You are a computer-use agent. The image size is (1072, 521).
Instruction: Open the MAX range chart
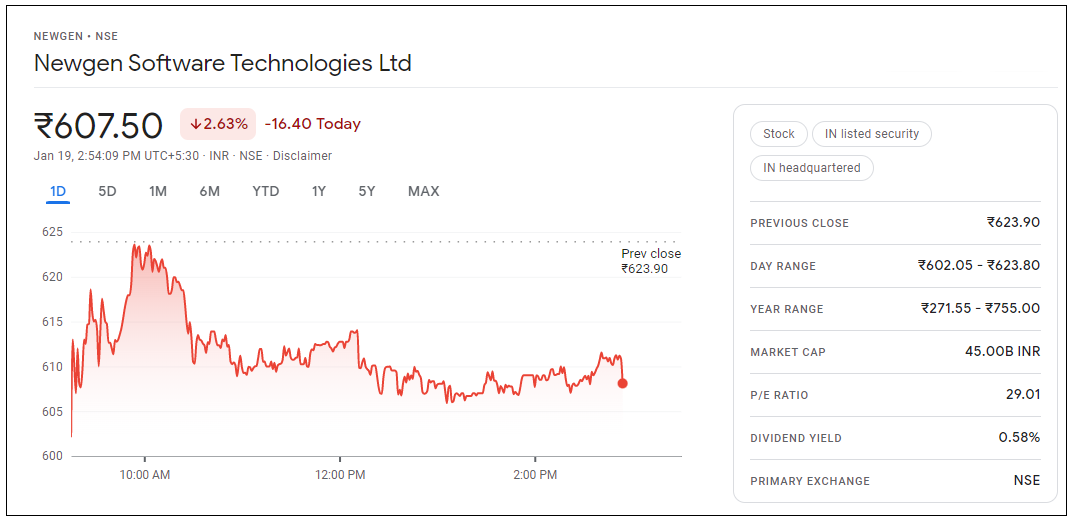point(423,191)
